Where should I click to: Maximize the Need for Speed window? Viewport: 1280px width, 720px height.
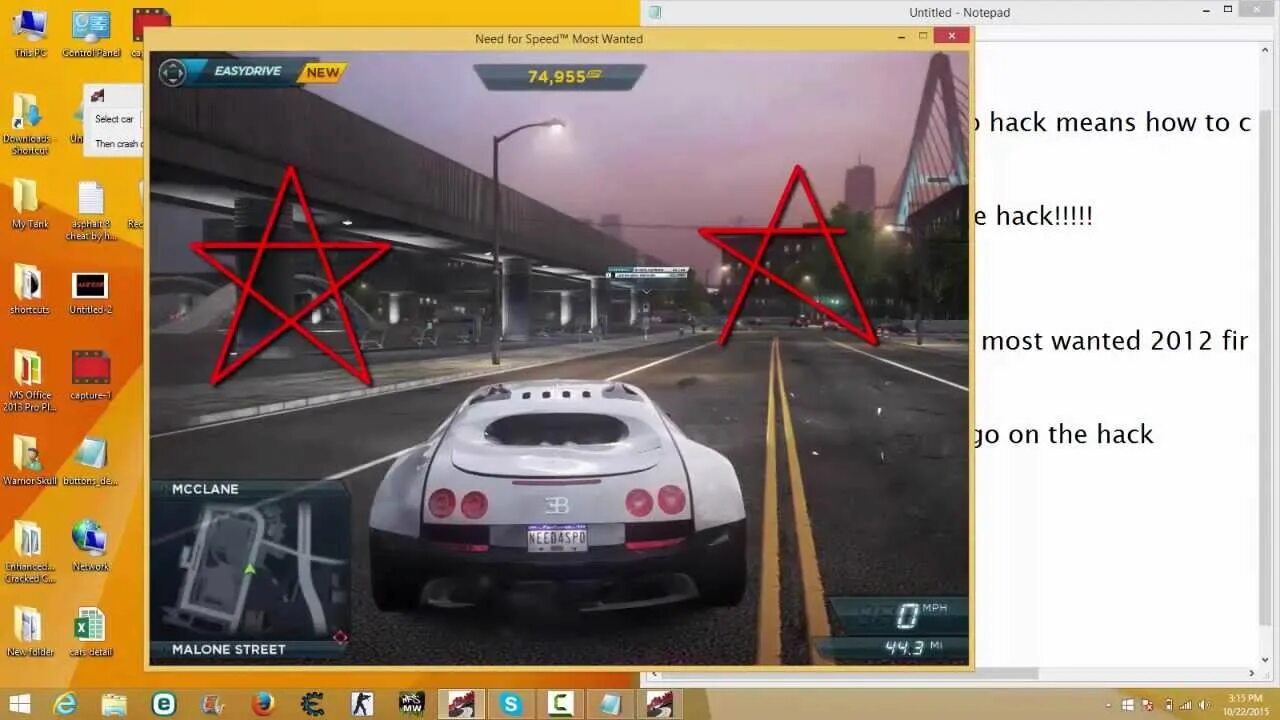coord(923,36)
